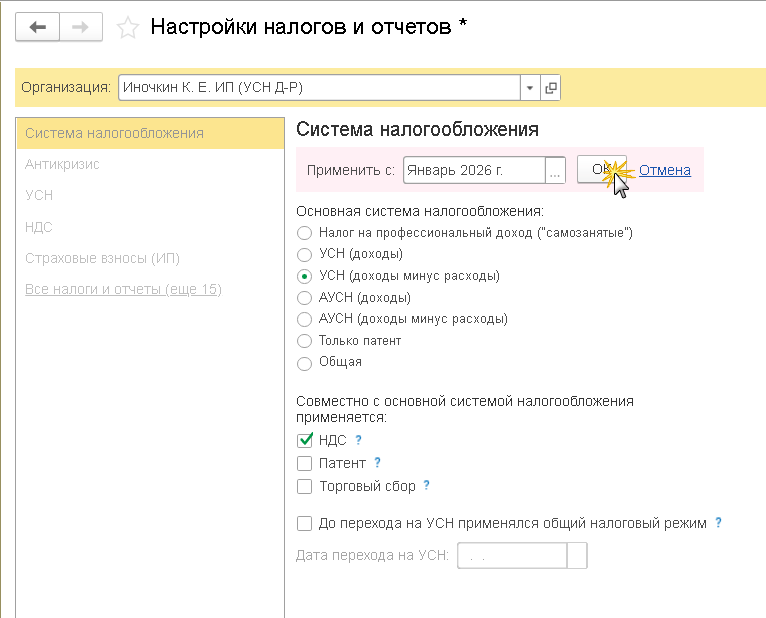Screen dimensions: 766x618
Task: Open month picker for Применить с
Action: click(x=556, y=170)
